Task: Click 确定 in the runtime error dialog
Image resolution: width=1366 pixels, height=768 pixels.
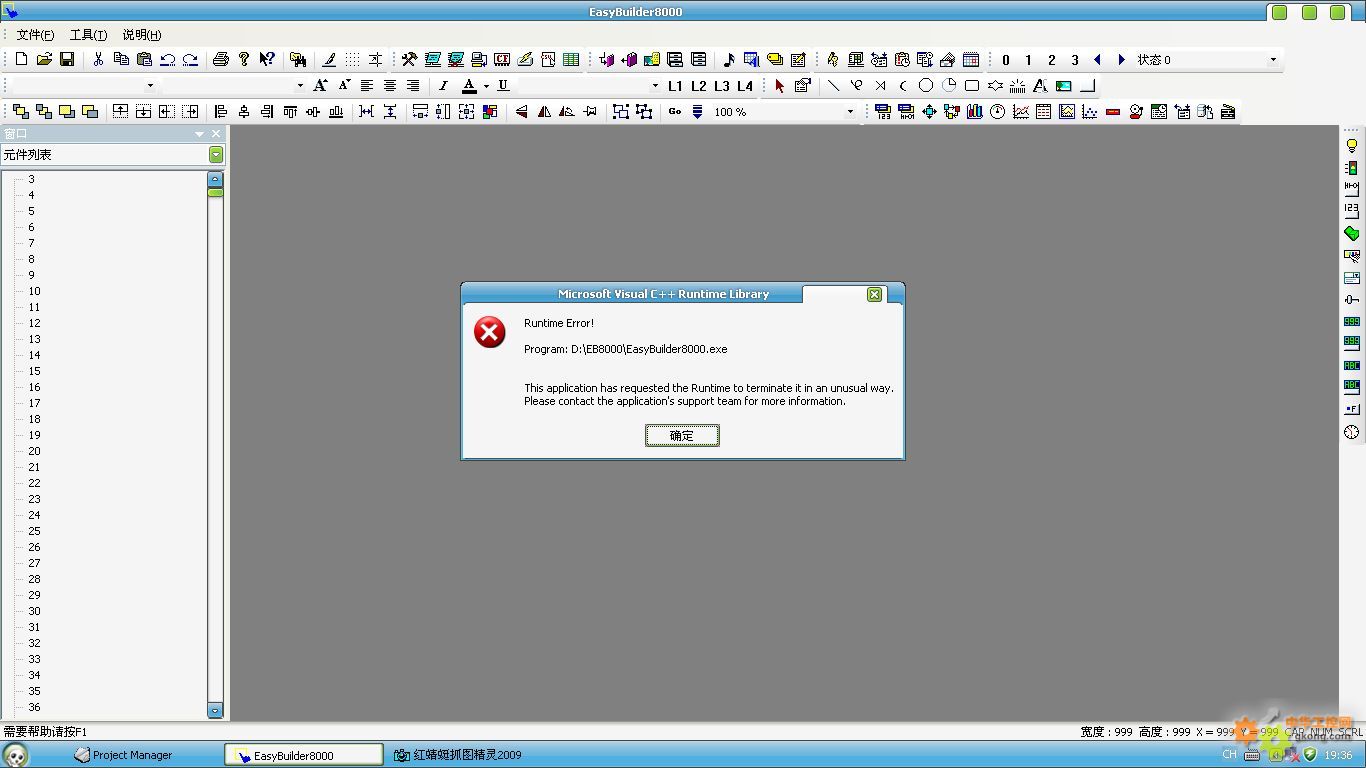Action: [682, 435]
